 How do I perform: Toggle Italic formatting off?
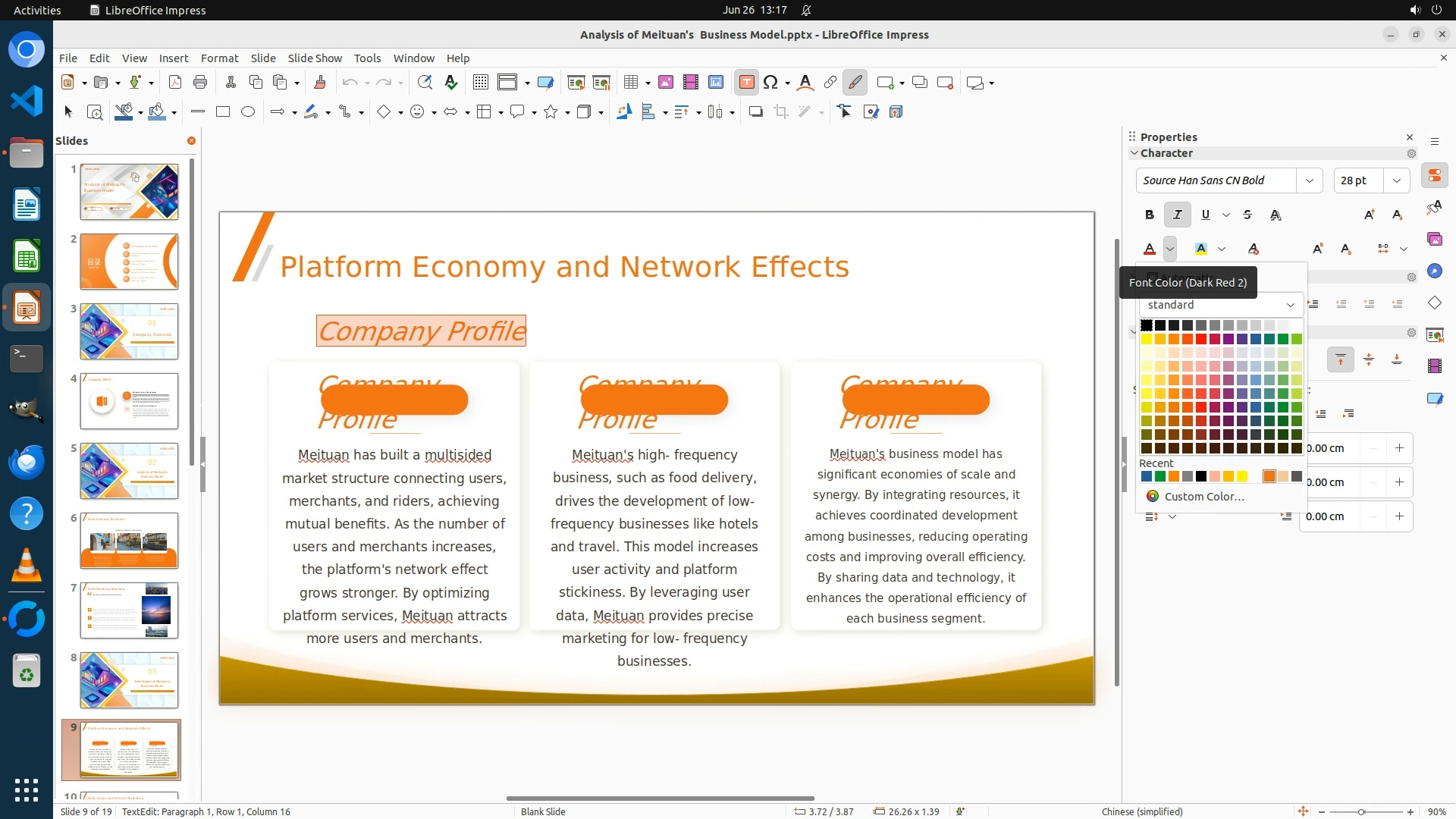tap(1177, 215)
